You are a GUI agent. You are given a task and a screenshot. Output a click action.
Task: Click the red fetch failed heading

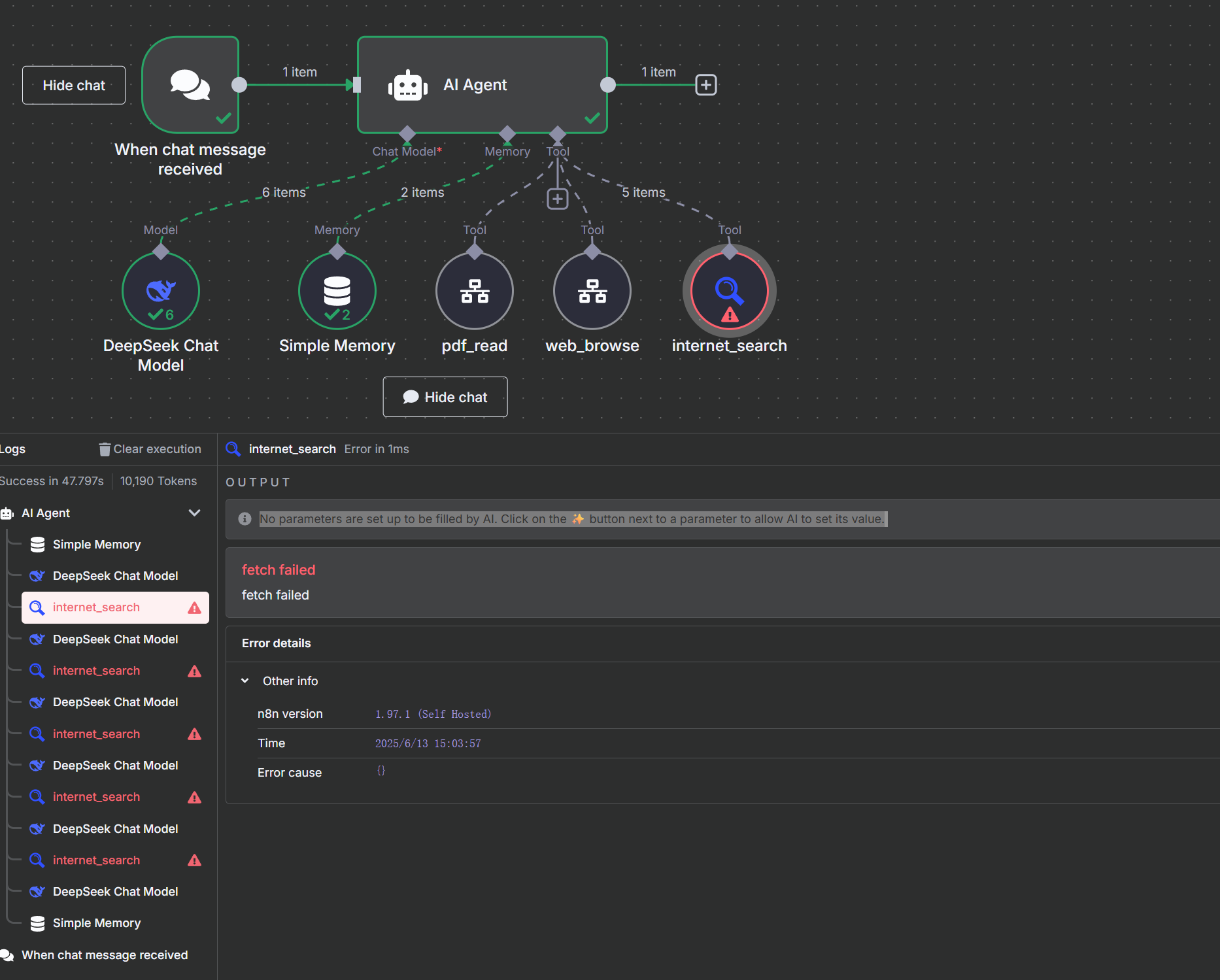[279, 570]
